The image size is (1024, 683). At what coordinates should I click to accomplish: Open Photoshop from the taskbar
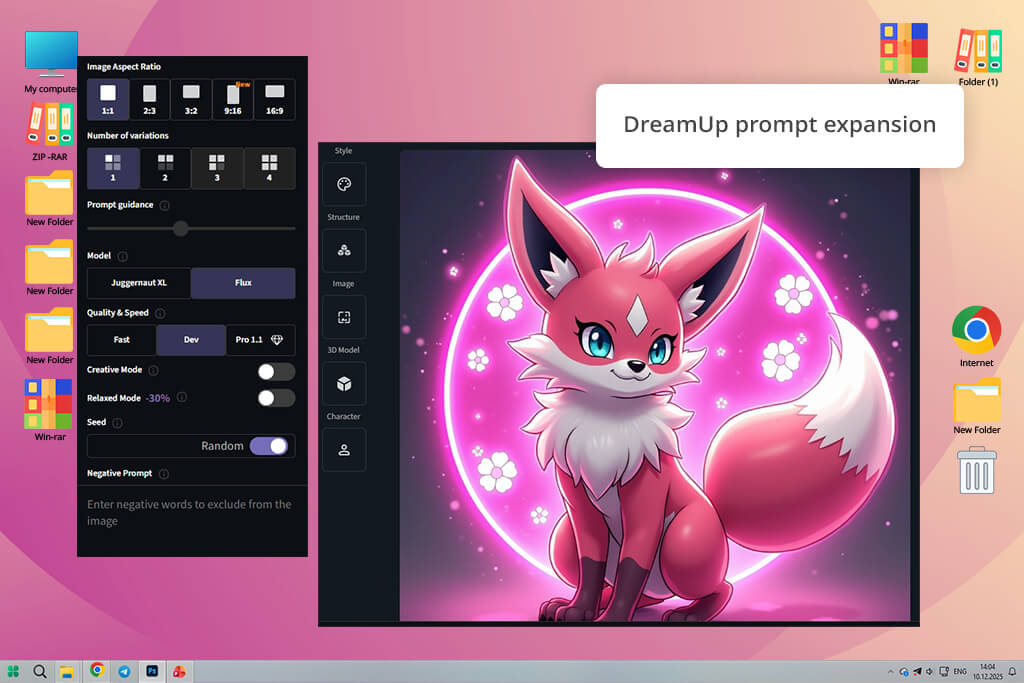tap(152, 671)
